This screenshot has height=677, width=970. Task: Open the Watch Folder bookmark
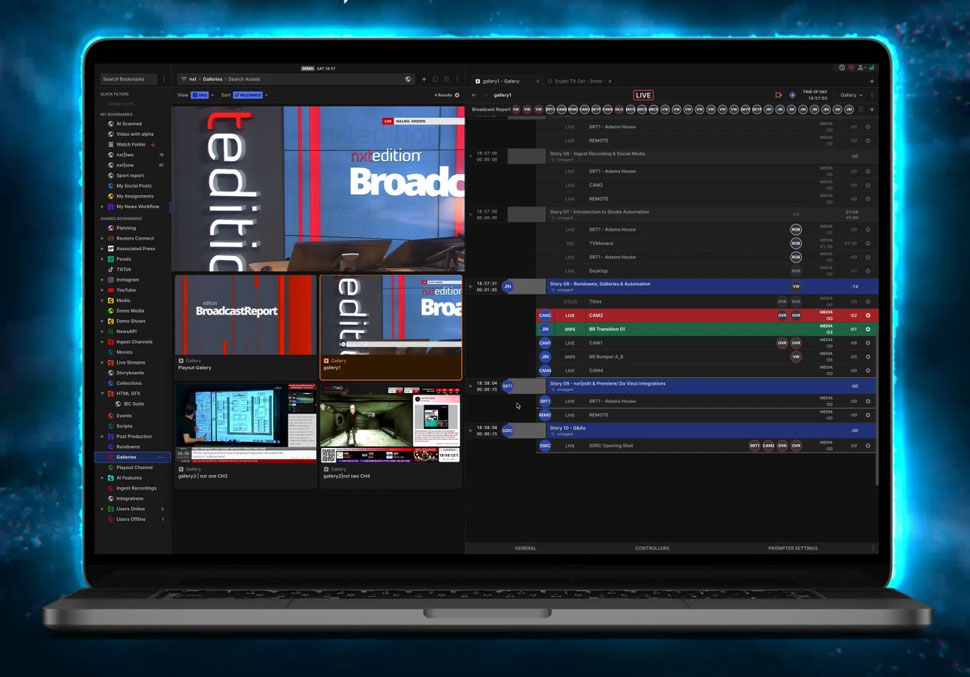point(131,144)
